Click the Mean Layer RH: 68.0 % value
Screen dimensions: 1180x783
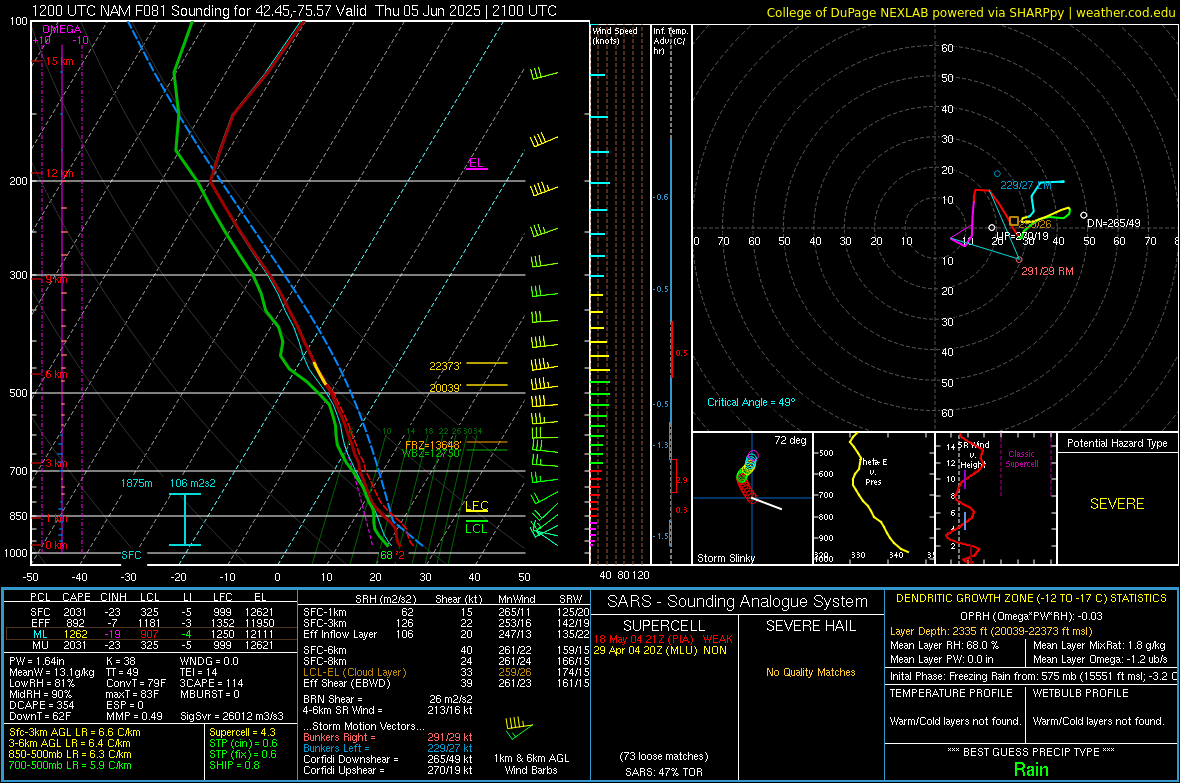[x=944, y=645]
